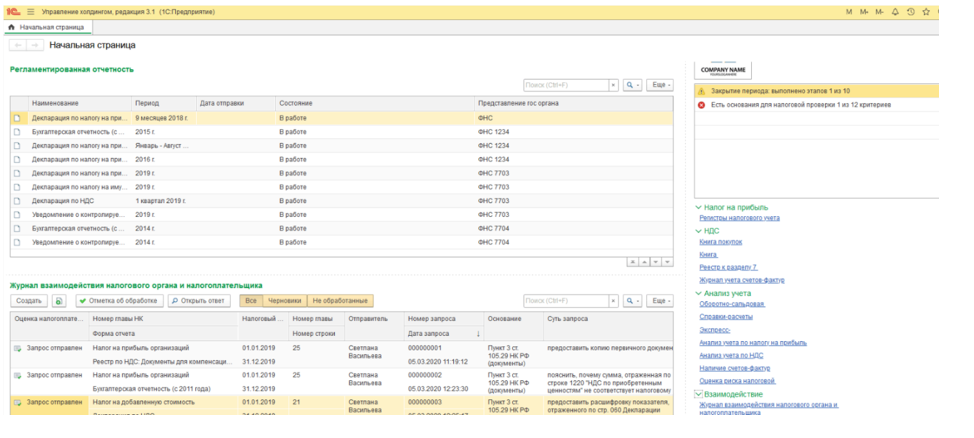Sort by Представление гос органа column
This screenshot has width=974, height=438.
tap(573, 103)
